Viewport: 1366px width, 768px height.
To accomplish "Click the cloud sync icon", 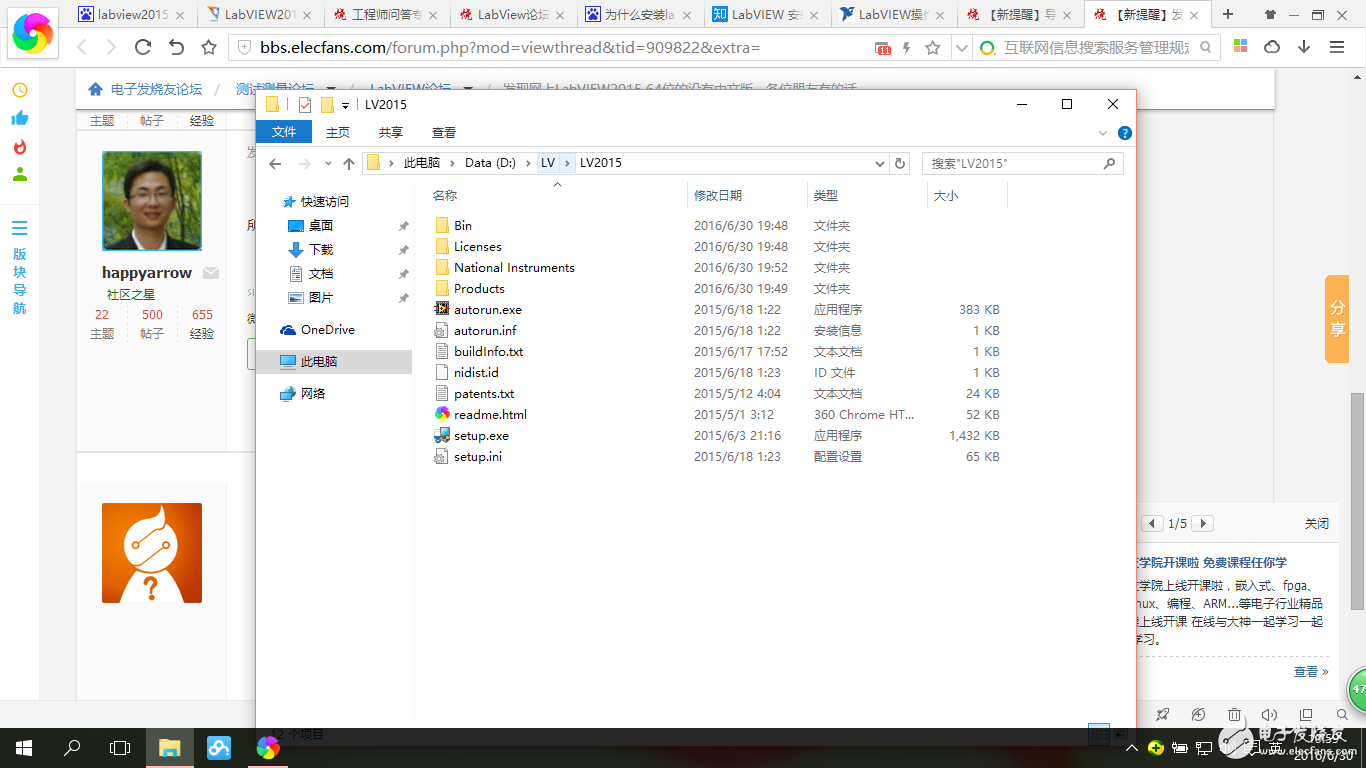I will (1272, 47).
